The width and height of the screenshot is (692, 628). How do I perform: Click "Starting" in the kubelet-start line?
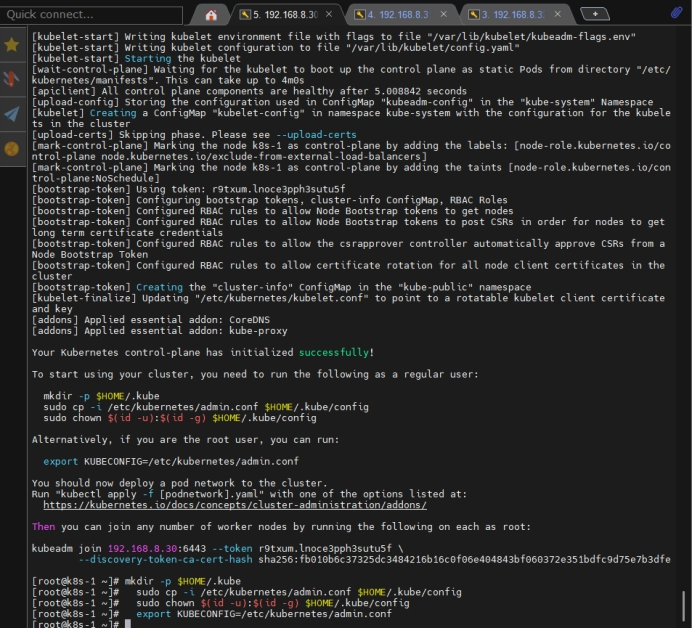[147, 58]
